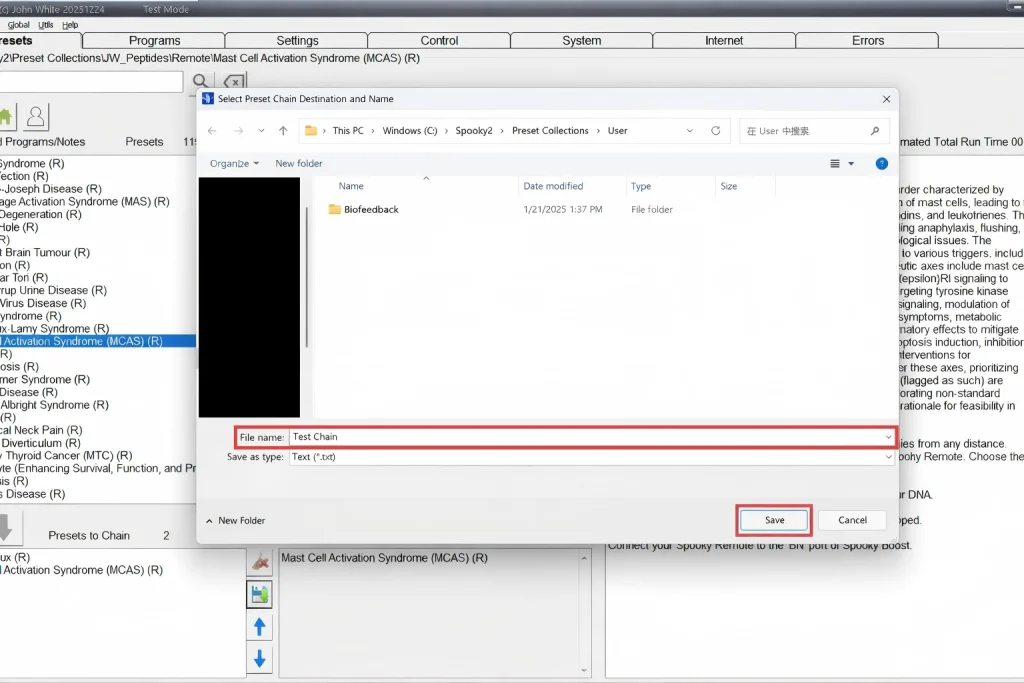Click the save preset chain disk icon
Viewport: 1024px width, 683px height.
click(x=260, y=594)
